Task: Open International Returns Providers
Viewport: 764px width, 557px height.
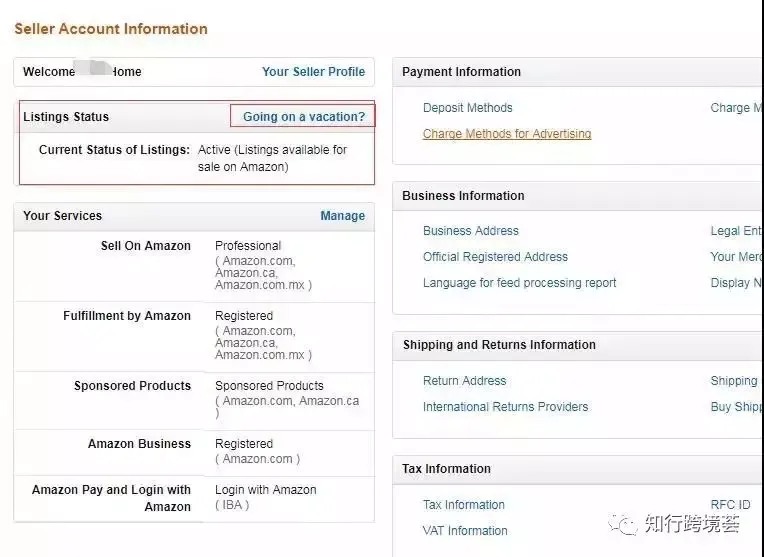Action: [x=505, y=406]
